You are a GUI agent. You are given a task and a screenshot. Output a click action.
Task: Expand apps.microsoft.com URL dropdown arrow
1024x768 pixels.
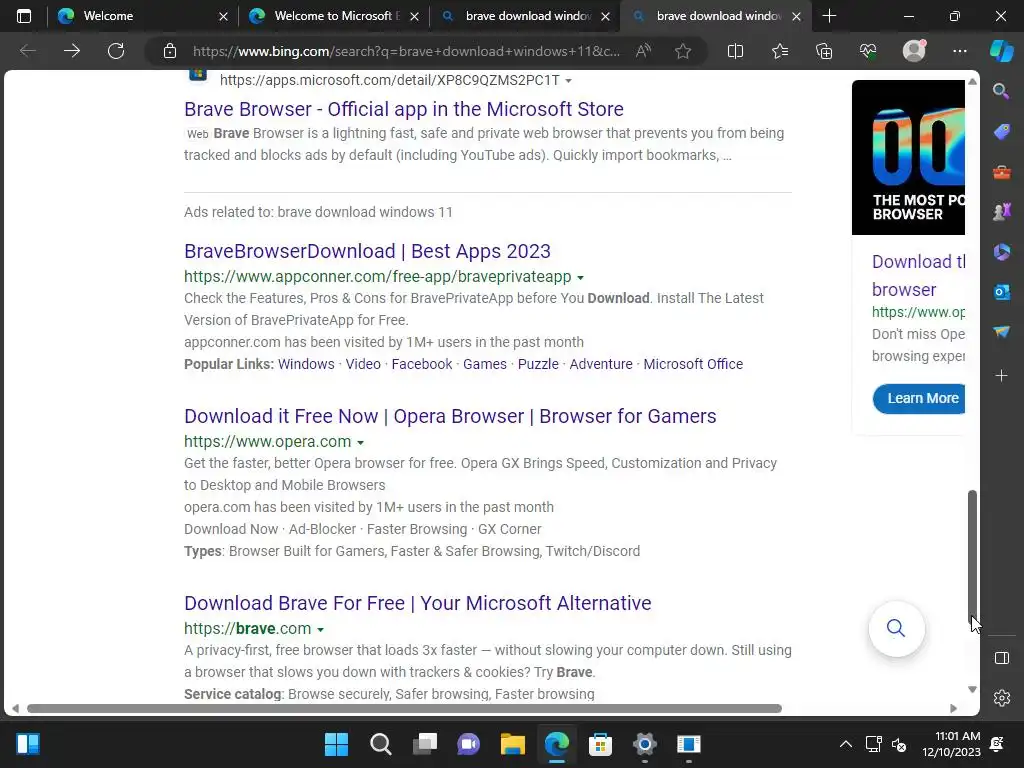click(568, 81)
